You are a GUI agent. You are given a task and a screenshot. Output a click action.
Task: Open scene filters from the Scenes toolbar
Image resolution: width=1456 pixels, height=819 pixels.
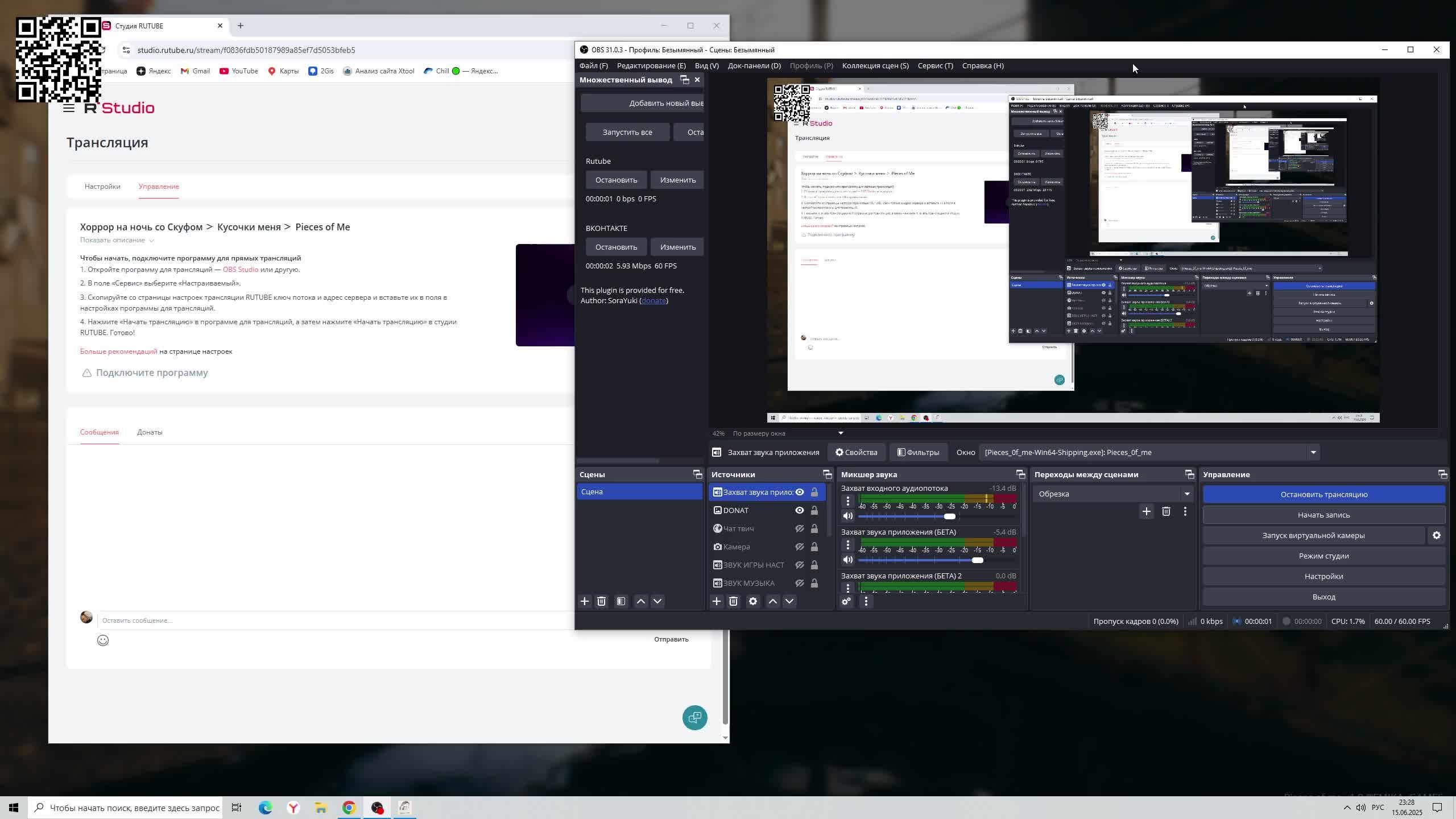point(621,601)
